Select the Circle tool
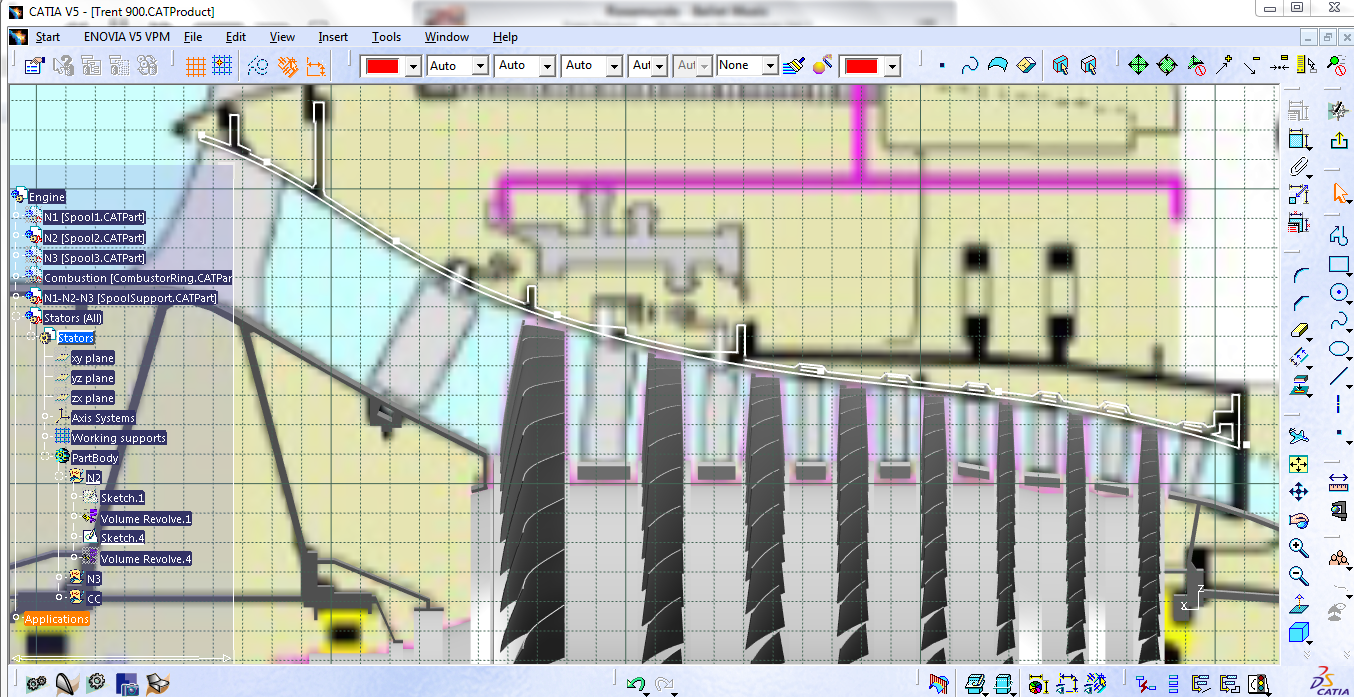The image size is (1354, 697). click(1338, 292)
